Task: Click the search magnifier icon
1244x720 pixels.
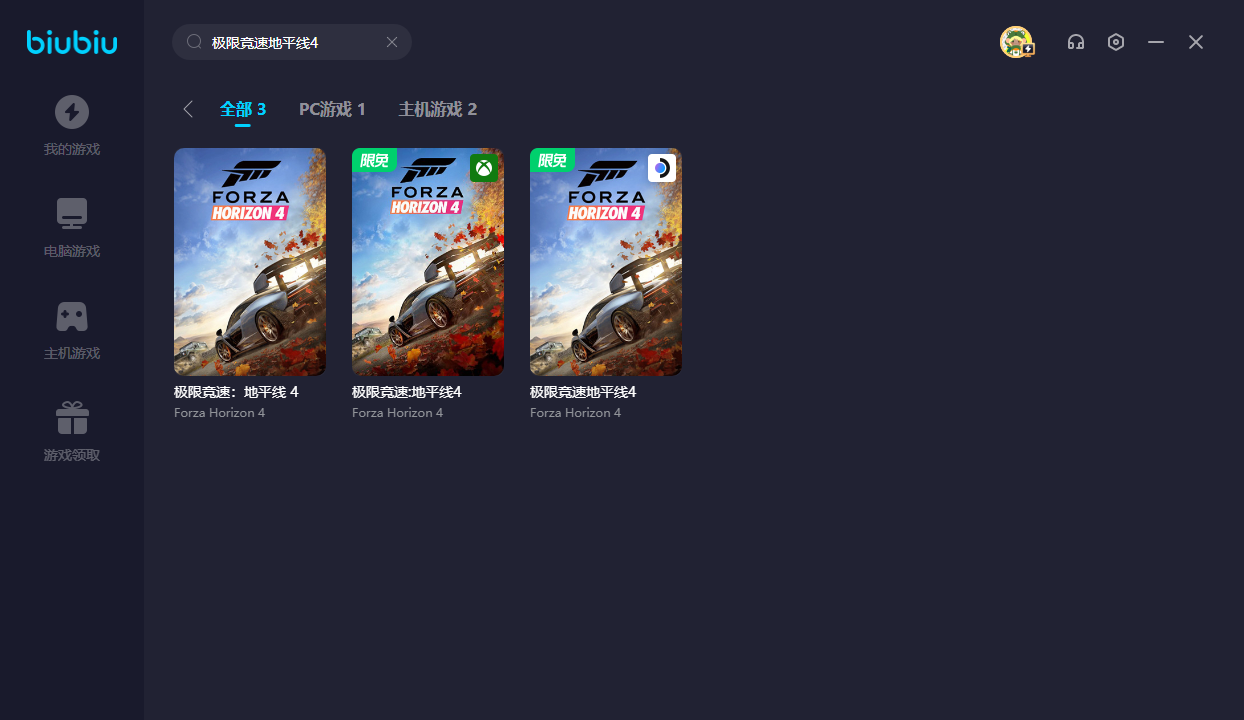Action: pos(194,42)
